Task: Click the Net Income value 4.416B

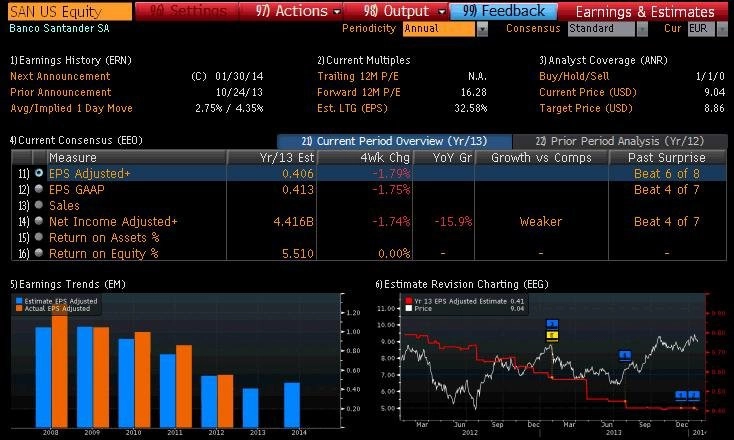Action: click(294, 221)
